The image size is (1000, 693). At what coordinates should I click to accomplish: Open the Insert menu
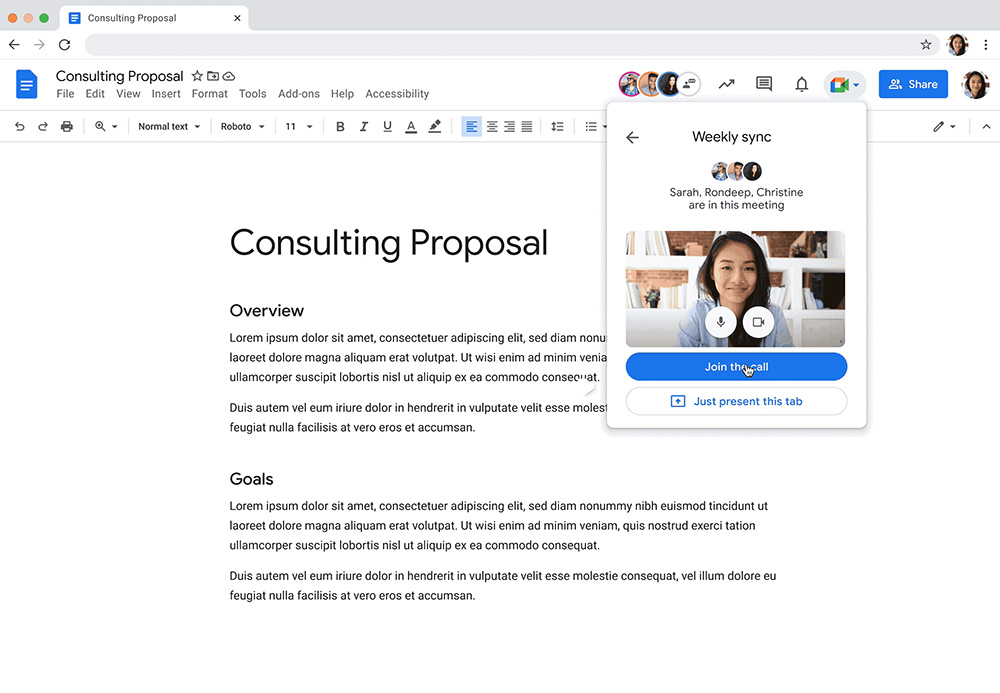pos(166,94)
